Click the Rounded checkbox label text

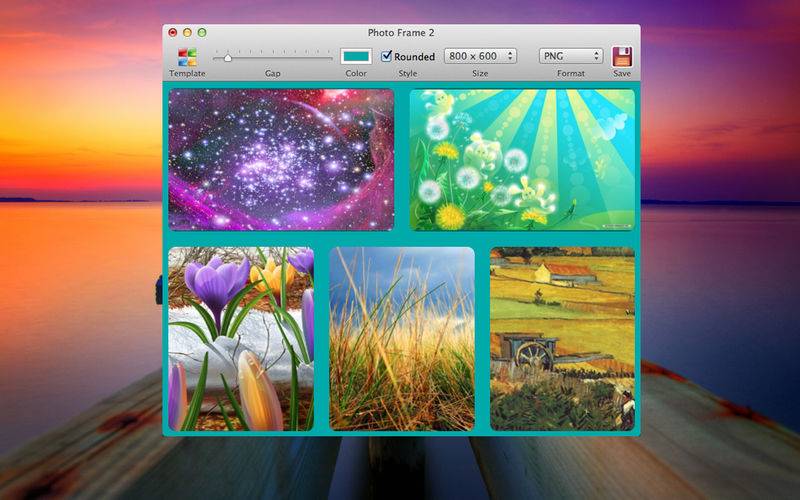[414, 57]
